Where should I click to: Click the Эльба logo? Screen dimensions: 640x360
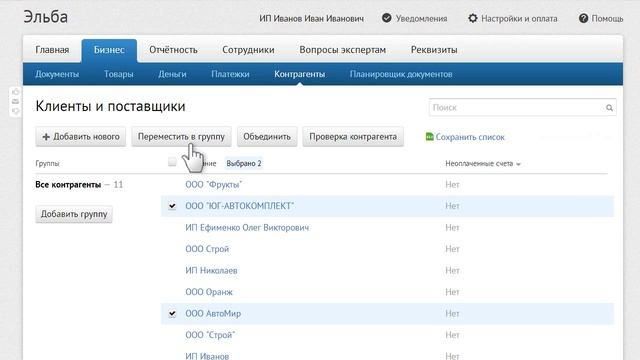[46, 17]
